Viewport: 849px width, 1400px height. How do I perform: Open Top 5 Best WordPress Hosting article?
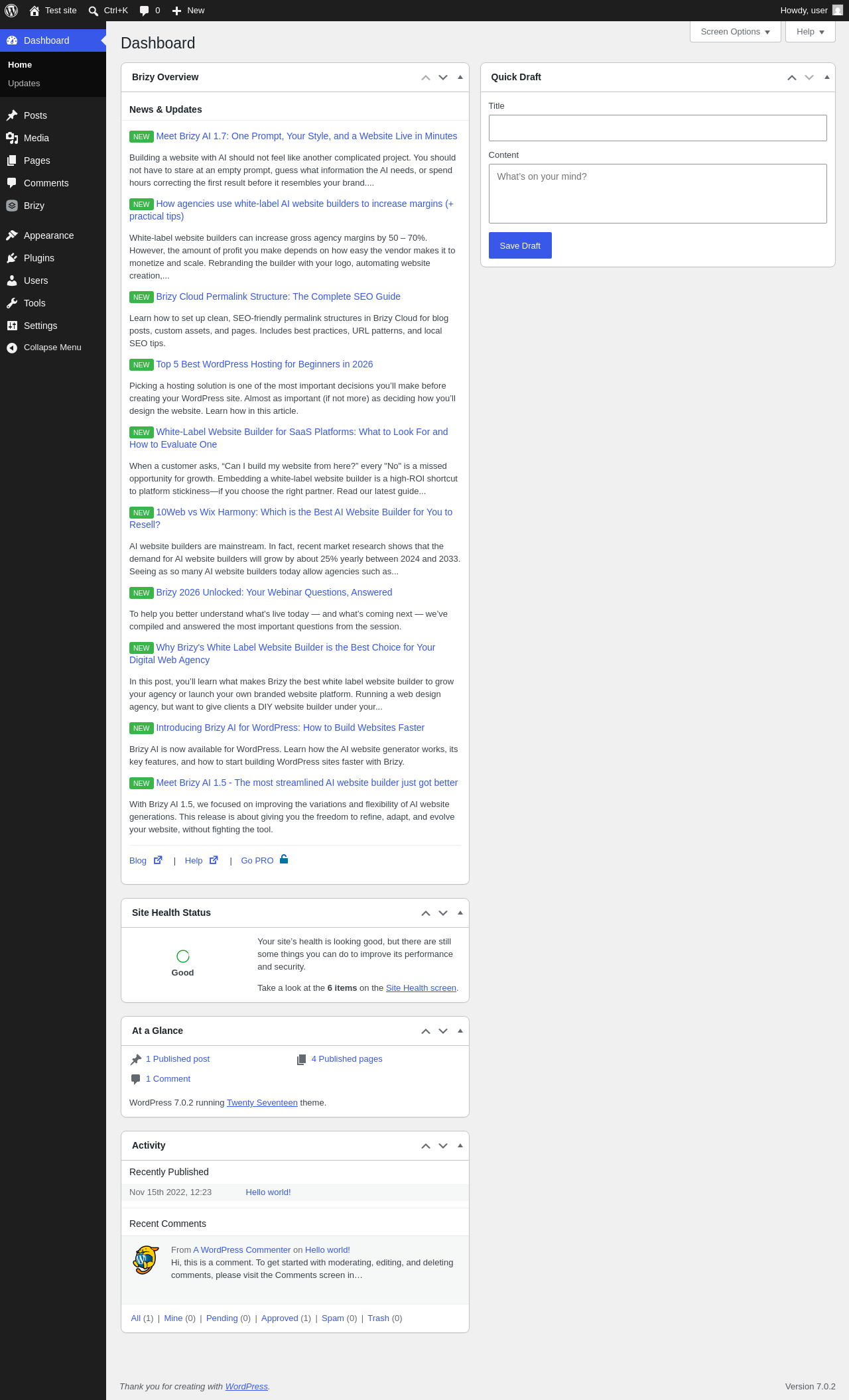264,364
